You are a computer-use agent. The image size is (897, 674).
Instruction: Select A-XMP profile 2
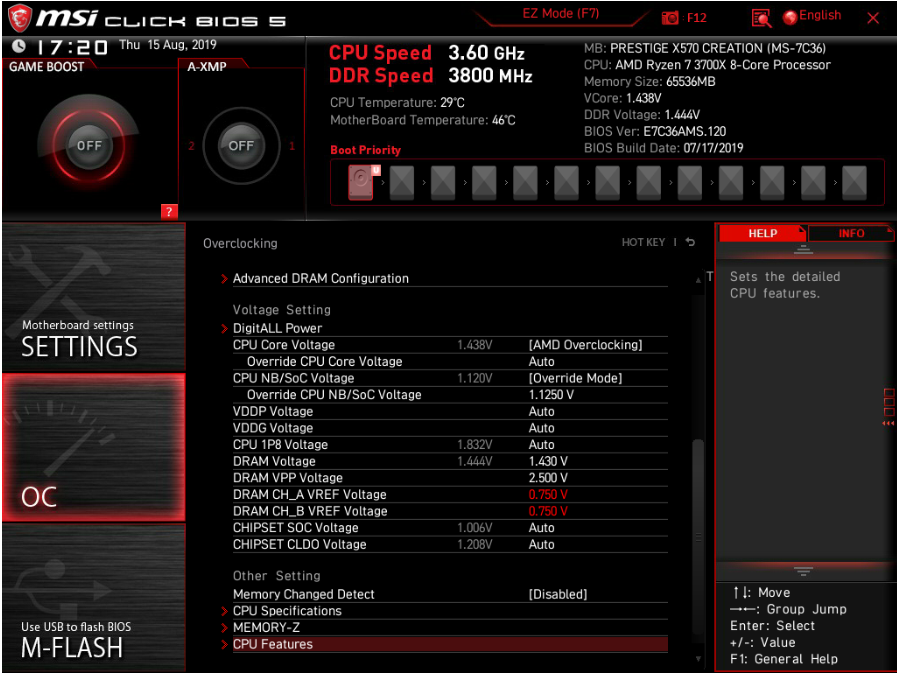click(x=191, y=146)
